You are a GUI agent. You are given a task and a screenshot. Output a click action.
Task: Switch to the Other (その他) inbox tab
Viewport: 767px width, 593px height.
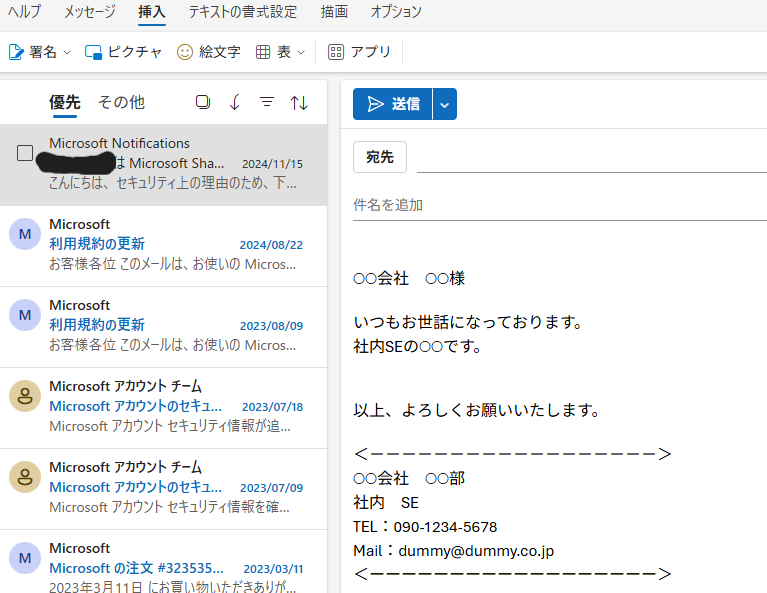pos(121,102)
